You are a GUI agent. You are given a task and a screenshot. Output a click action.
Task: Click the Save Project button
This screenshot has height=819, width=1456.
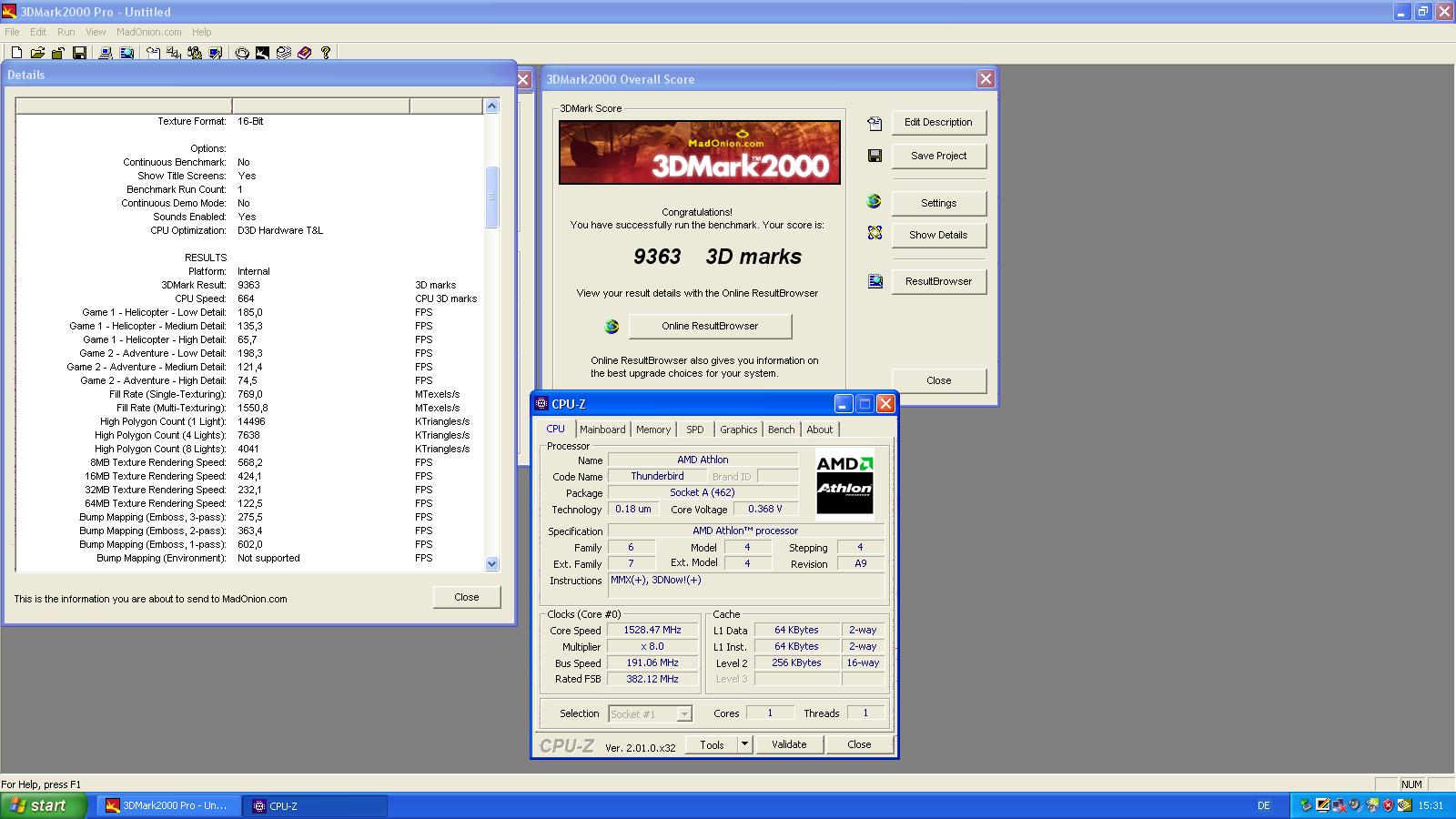[938, 156]
